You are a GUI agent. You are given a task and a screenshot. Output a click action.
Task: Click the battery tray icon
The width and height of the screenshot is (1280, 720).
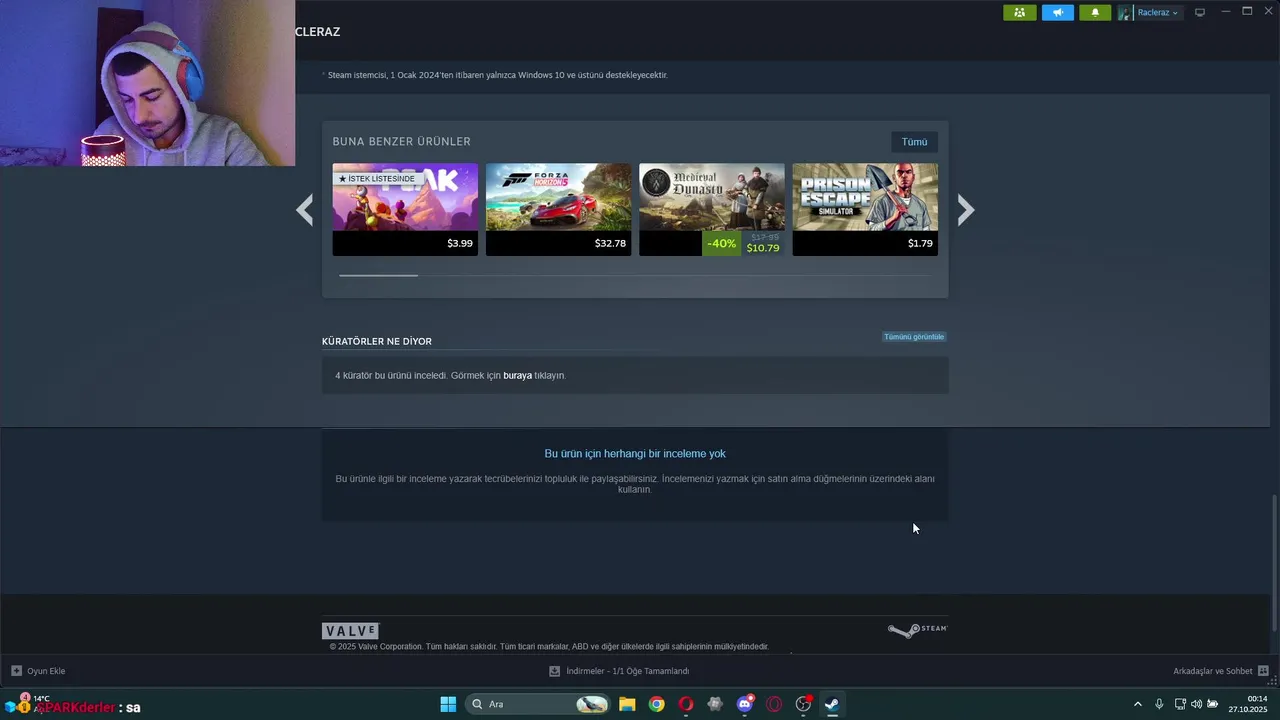1212,704
